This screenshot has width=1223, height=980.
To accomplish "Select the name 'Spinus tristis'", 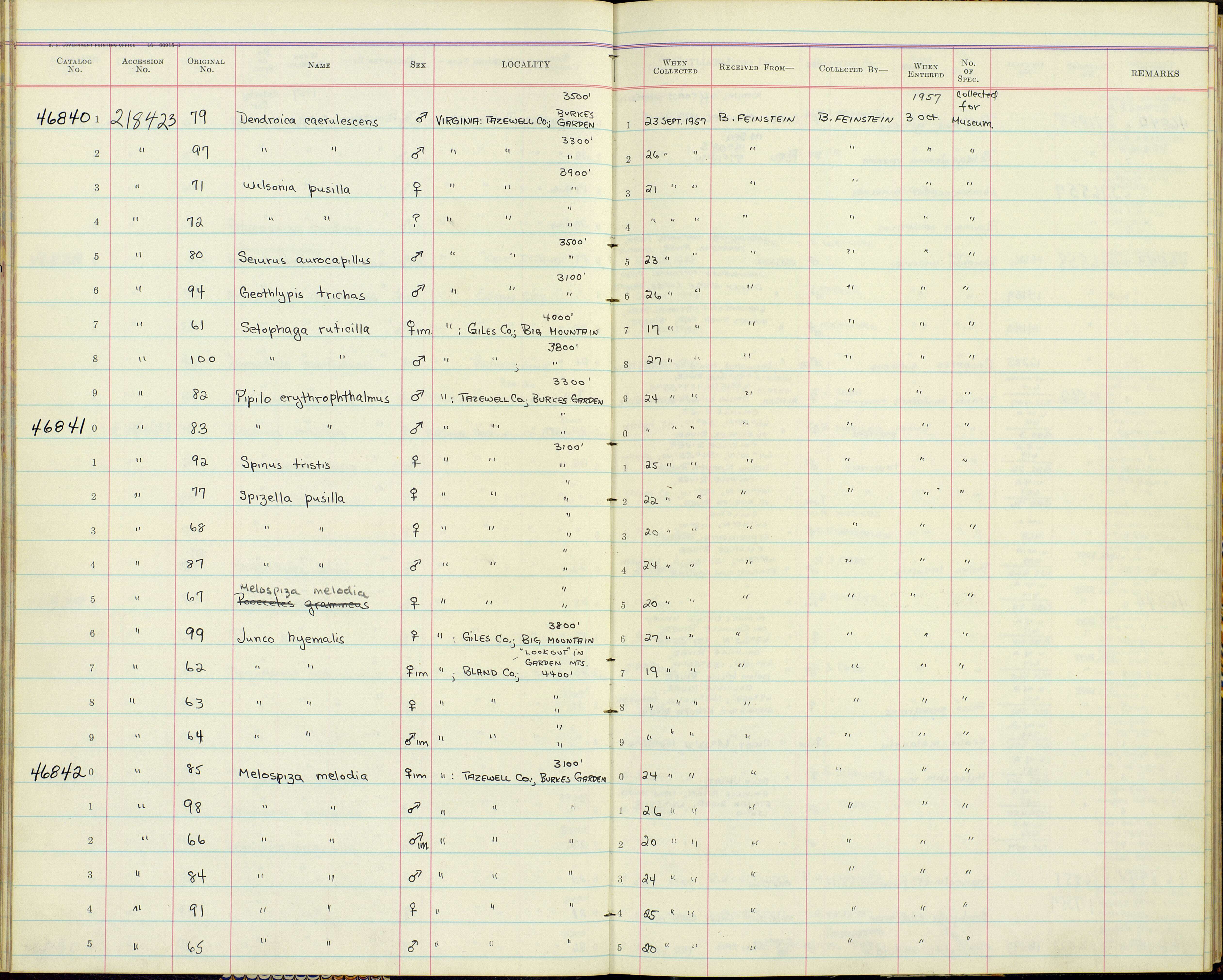I will 285,463.
